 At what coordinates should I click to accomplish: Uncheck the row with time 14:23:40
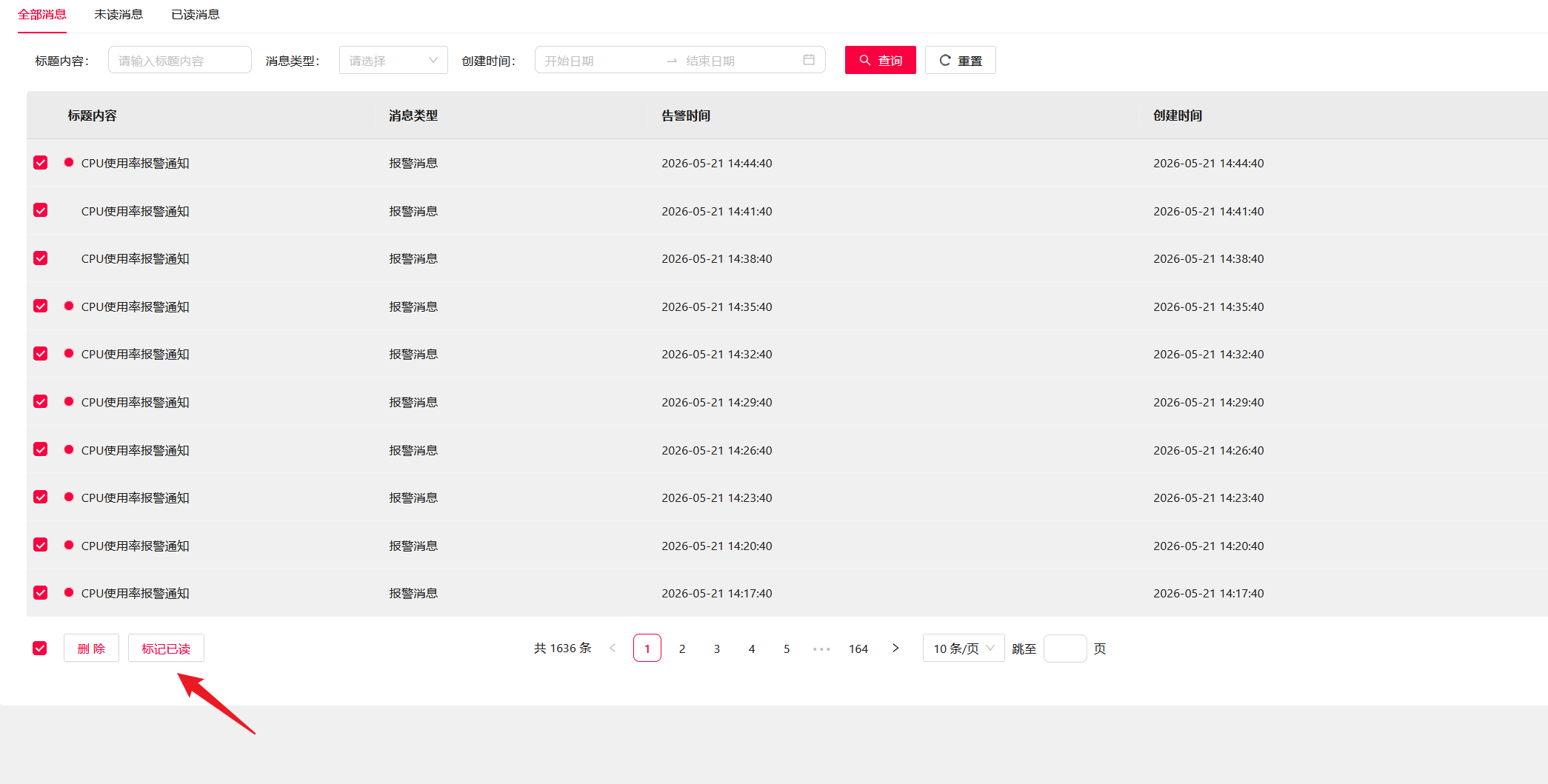41,497
